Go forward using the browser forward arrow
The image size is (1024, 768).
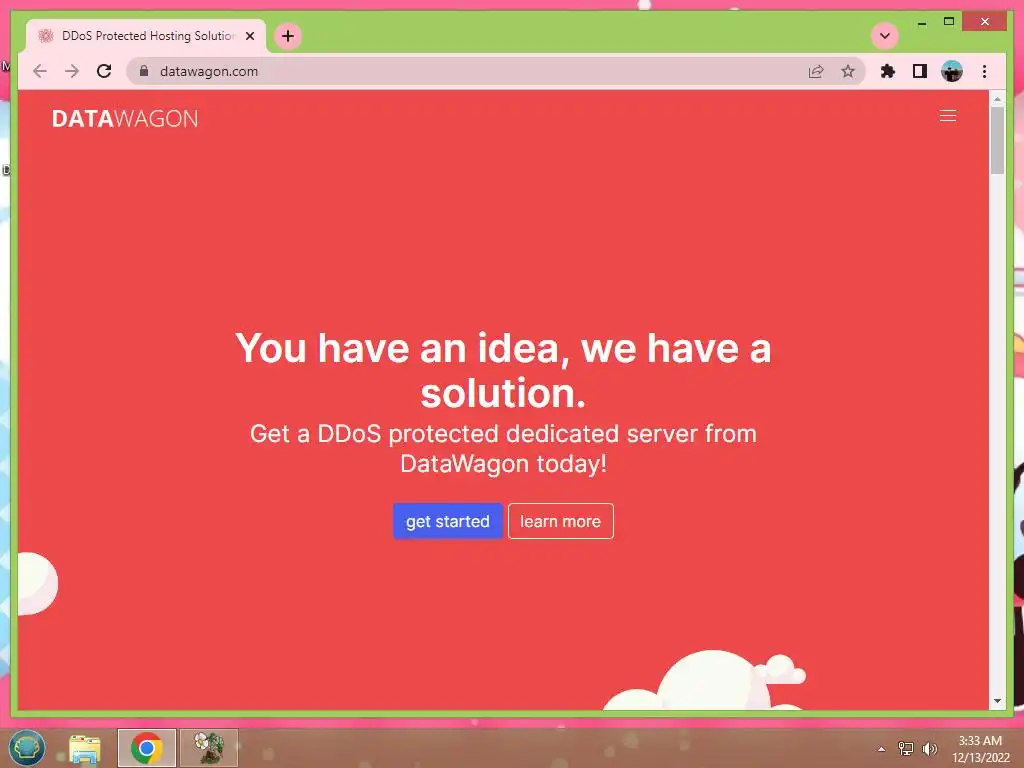tap(72, 71)
